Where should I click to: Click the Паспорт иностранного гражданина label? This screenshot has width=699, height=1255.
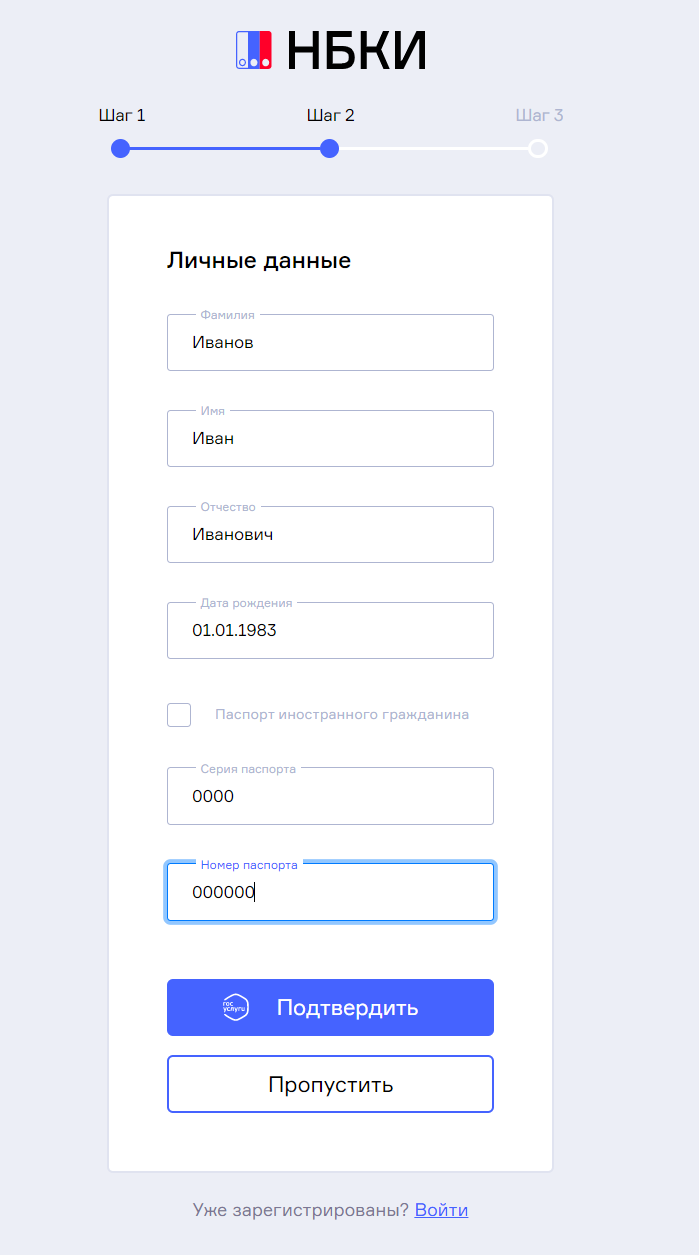pos(342,715)
